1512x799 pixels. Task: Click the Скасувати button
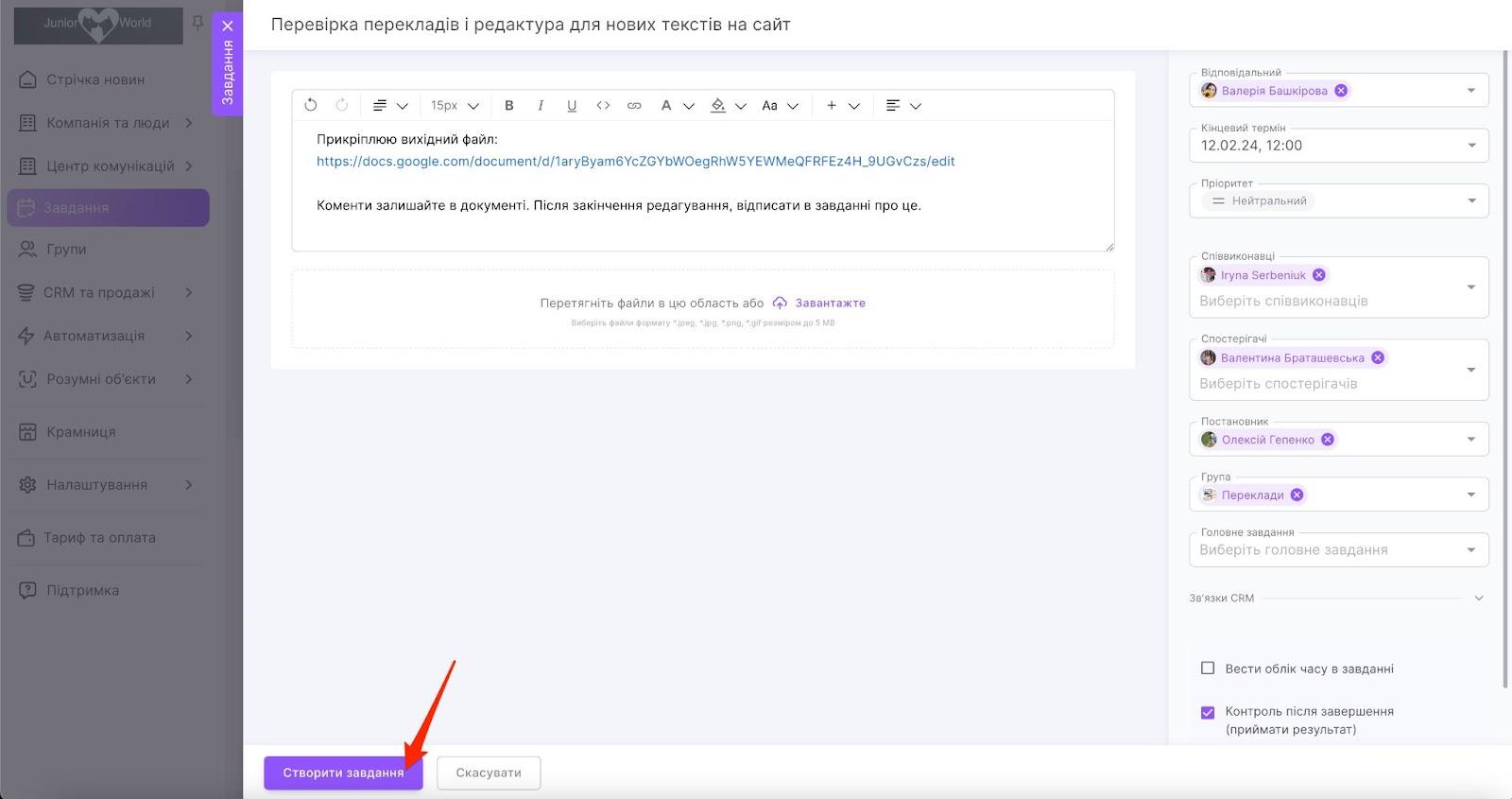pyautogui.click(x=489, y=773)
